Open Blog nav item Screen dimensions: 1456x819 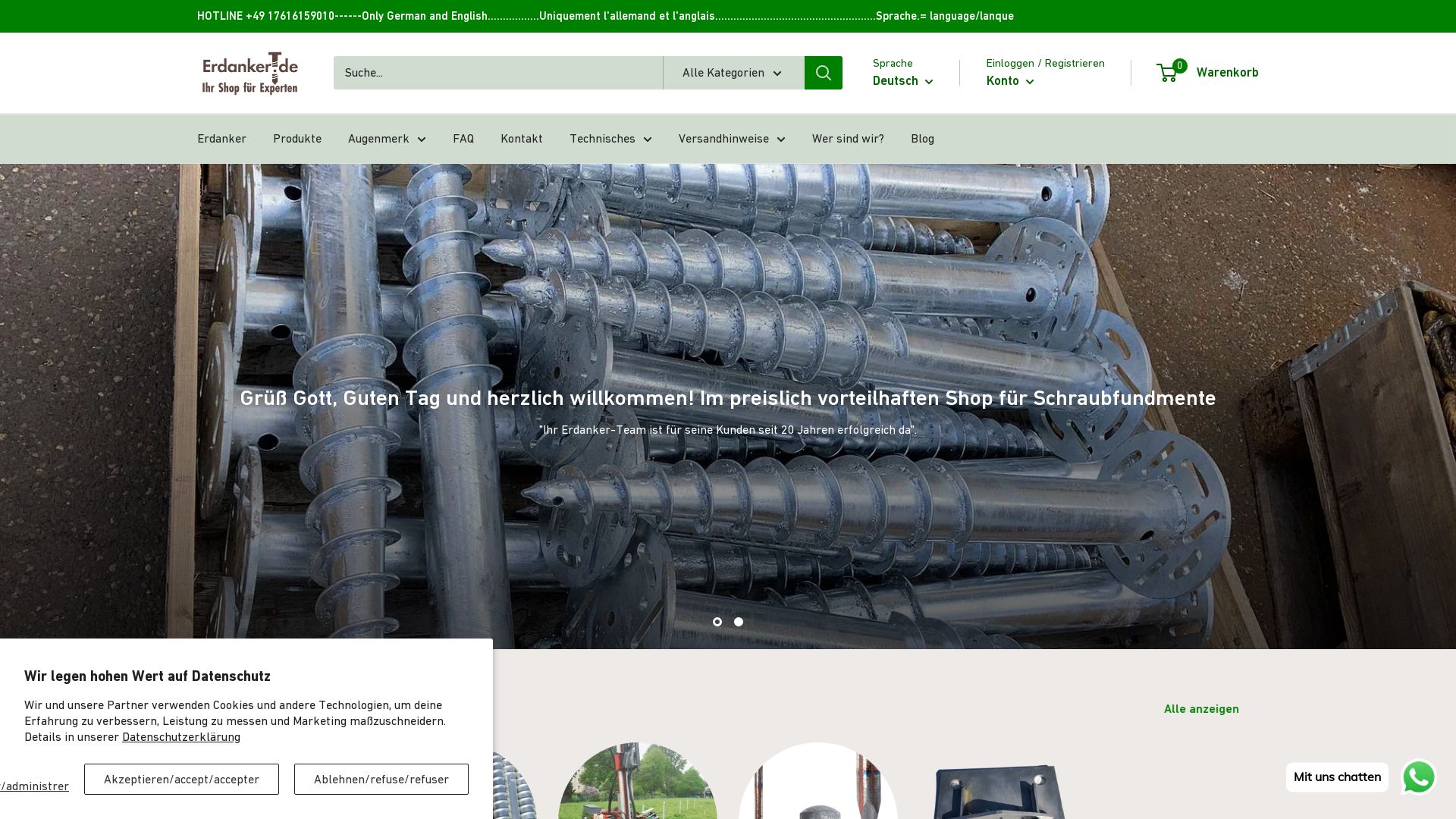point(922,139)
